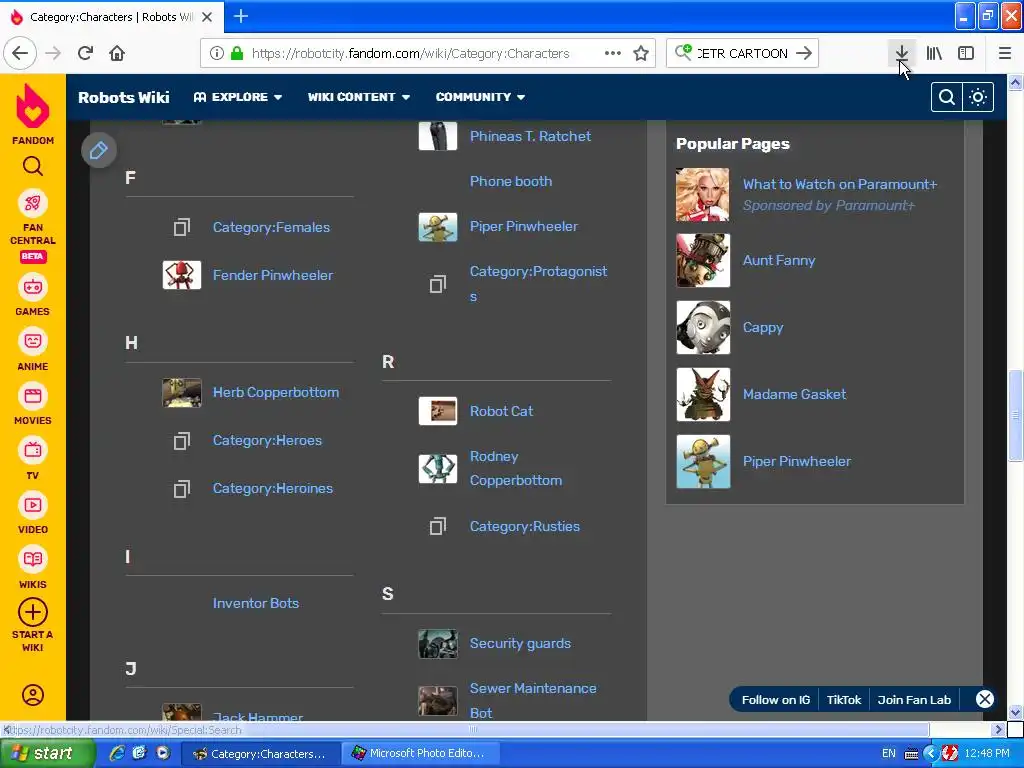This screenshot has width=1024, height=768.
Task: Click the pencil edit page icon
Action: tap(99, 150)
